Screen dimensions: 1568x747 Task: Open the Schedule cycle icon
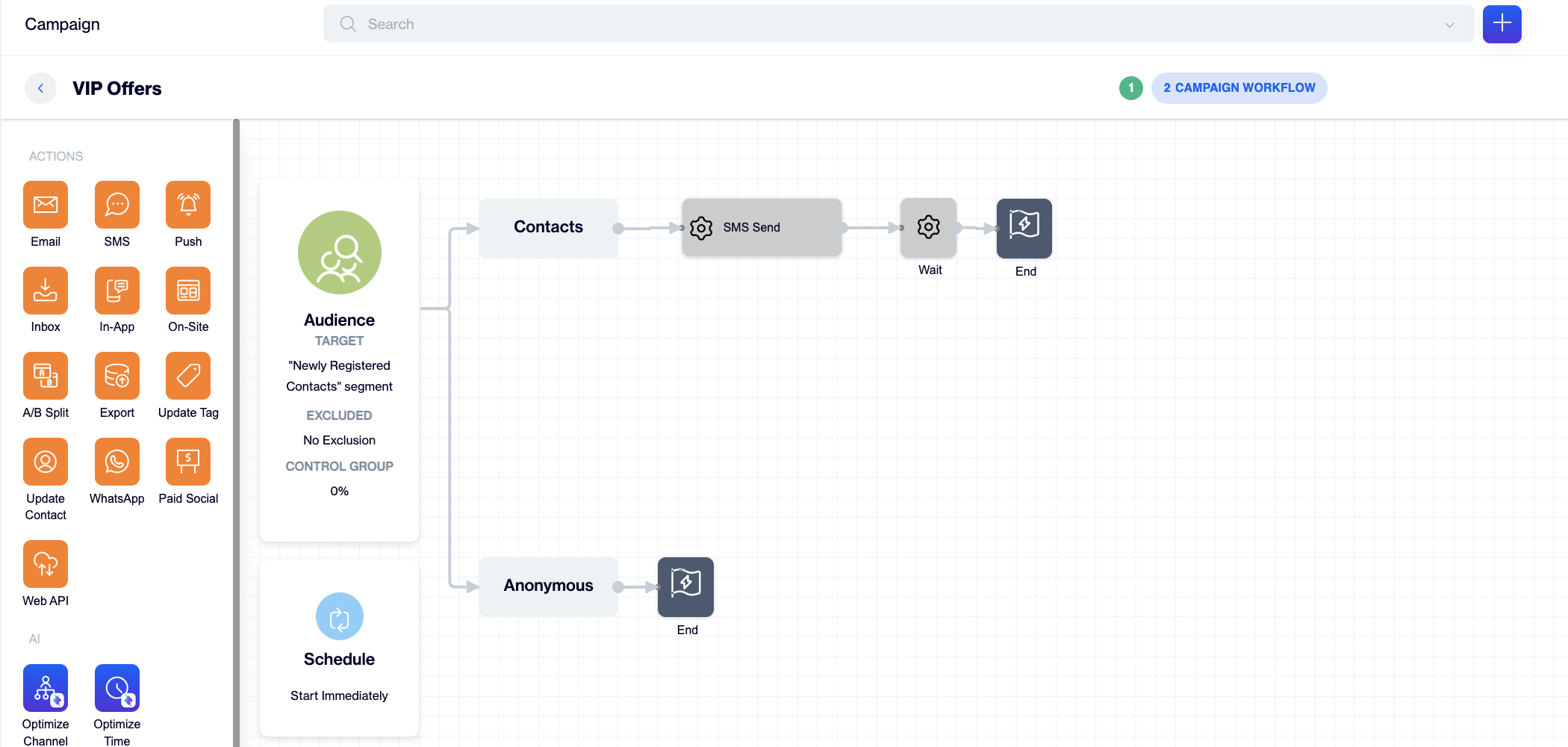pos(340,617)
